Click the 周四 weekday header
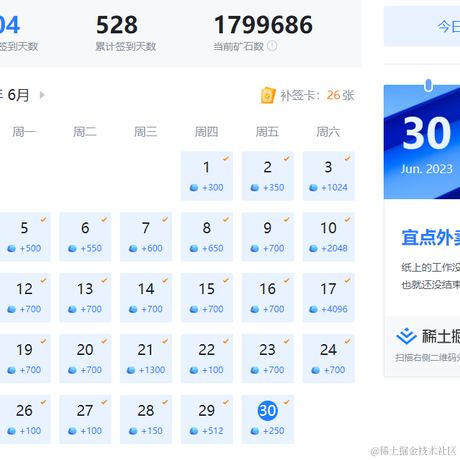The width and height of the screenshot is (460, 460). coord(207,132)
